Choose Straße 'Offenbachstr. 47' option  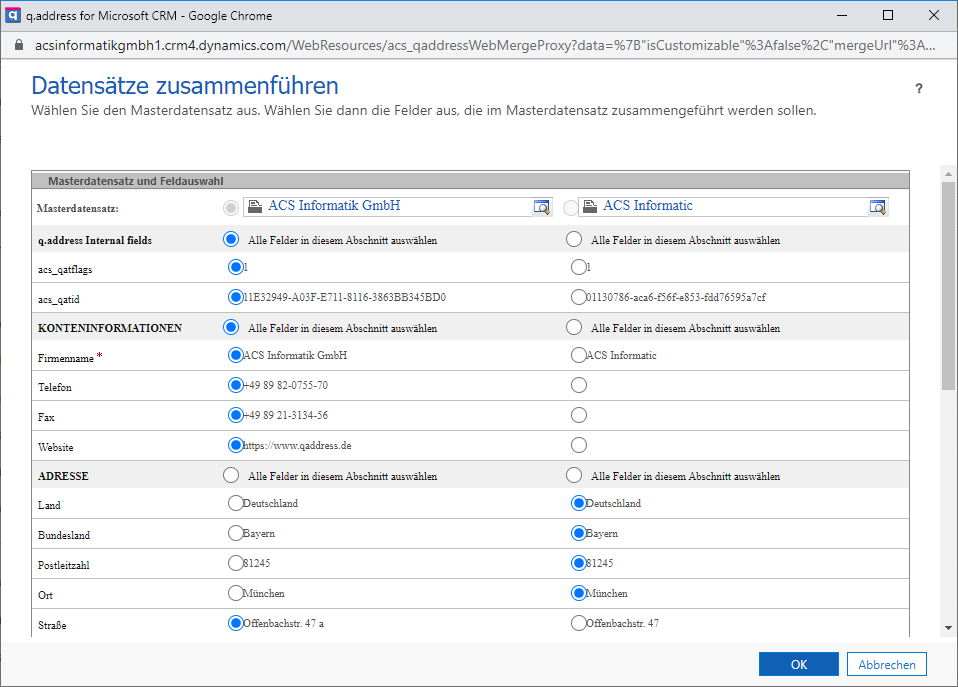(578, 623)
